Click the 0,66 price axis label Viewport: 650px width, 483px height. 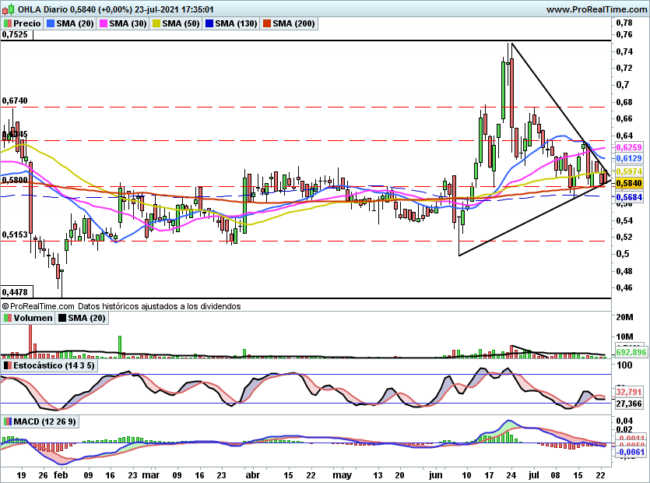(x=624, y=119)
